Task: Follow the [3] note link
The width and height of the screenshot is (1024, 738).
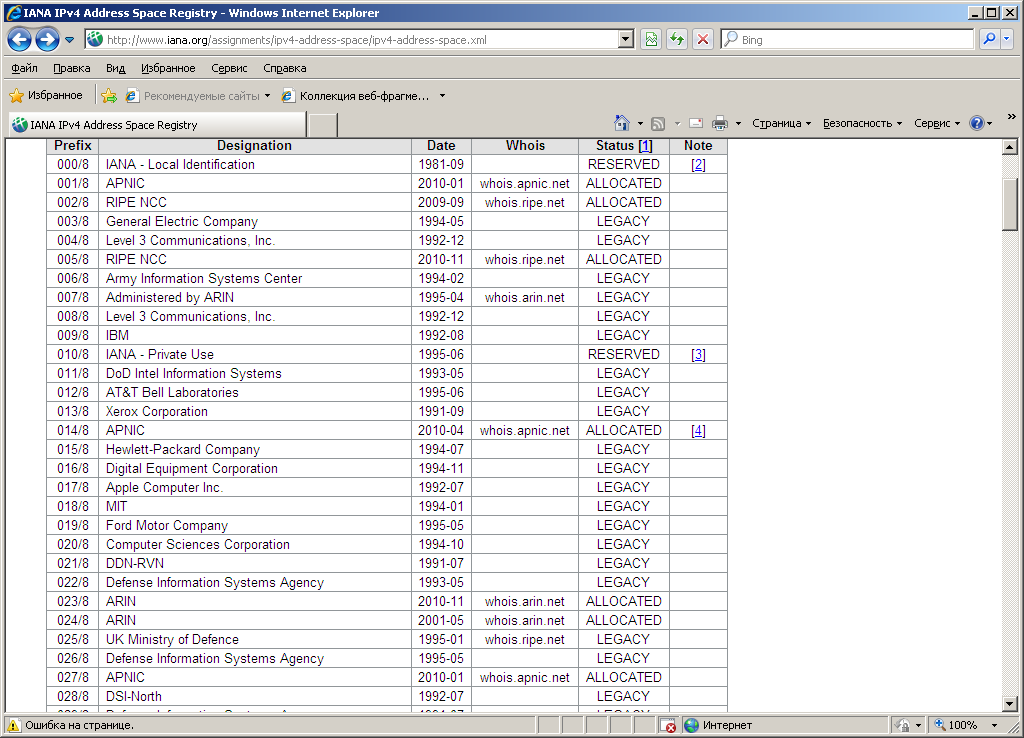Action: click(698, 355)
